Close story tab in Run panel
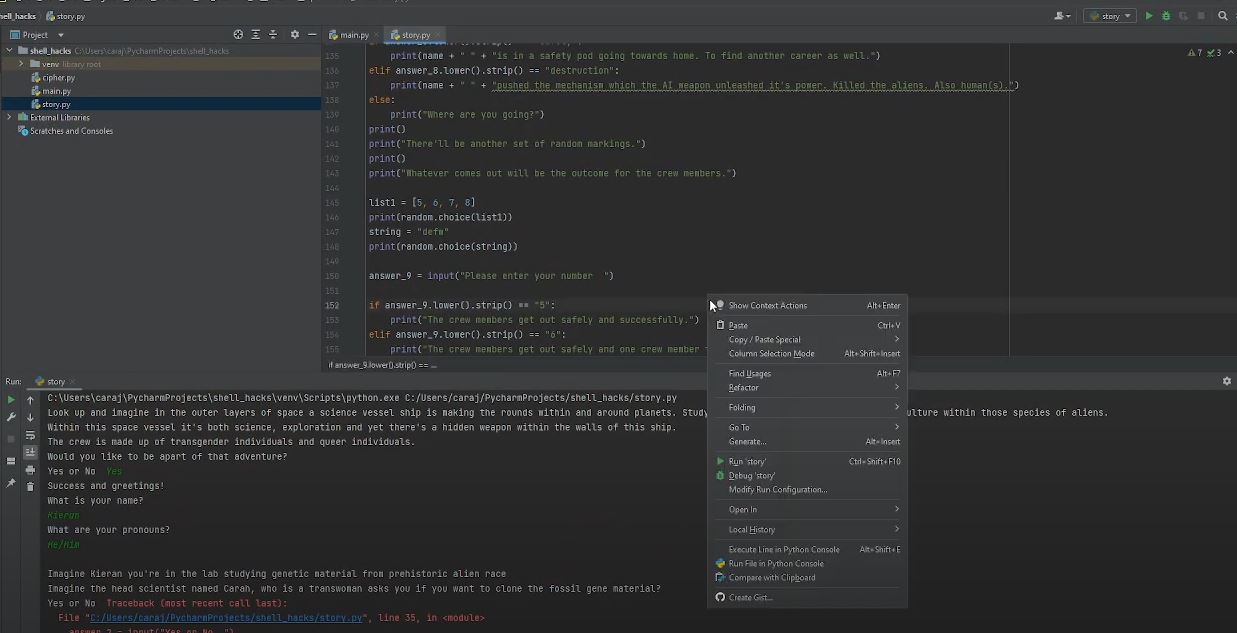 [75, 381]
